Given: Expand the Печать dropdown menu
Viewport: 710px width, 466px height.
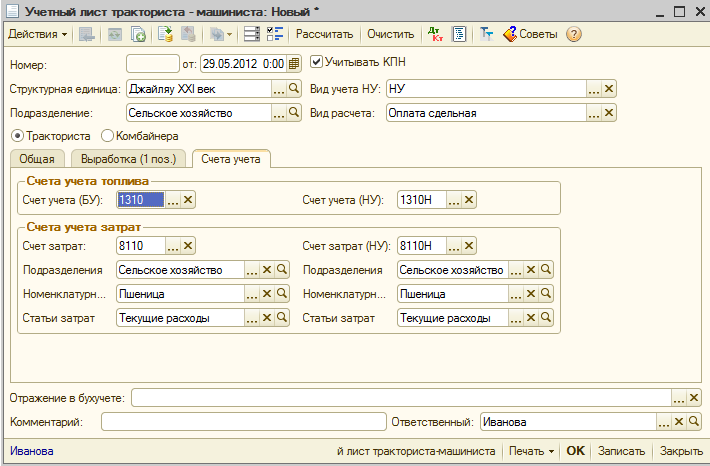Looking at the screenshot, I should 530,451.
